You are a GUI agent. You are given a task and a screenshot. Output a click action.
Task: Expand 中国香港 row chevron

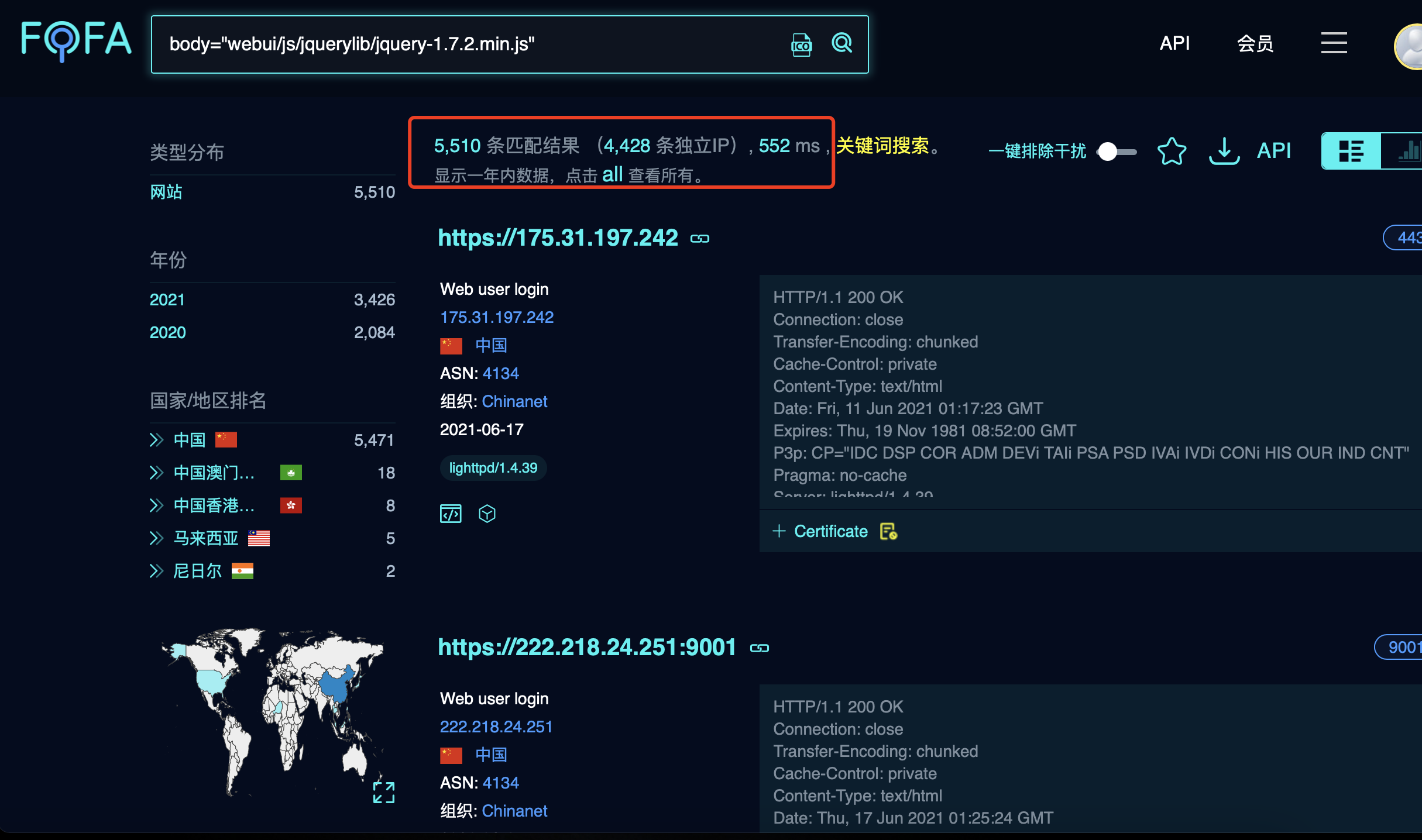click(x=156, y=505)
